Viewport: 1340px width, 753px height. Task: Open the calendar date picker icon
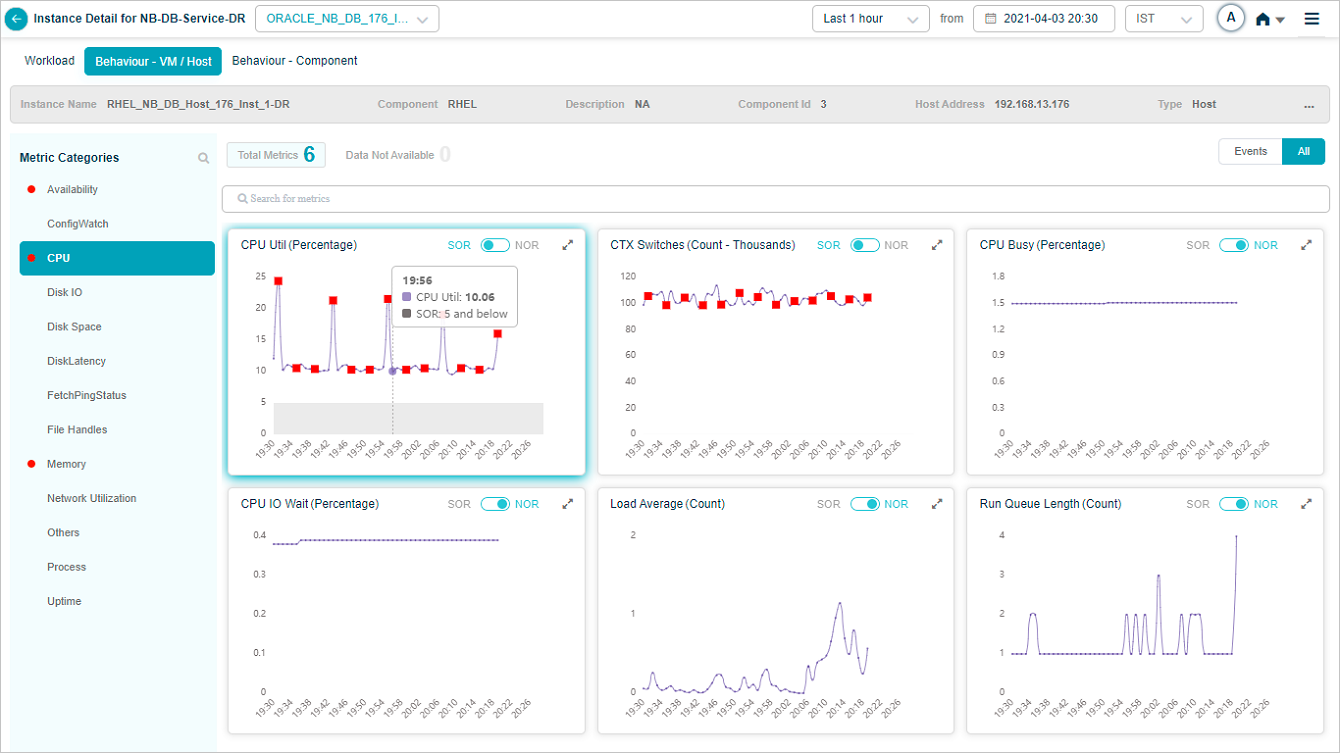(x=991, y=19)
